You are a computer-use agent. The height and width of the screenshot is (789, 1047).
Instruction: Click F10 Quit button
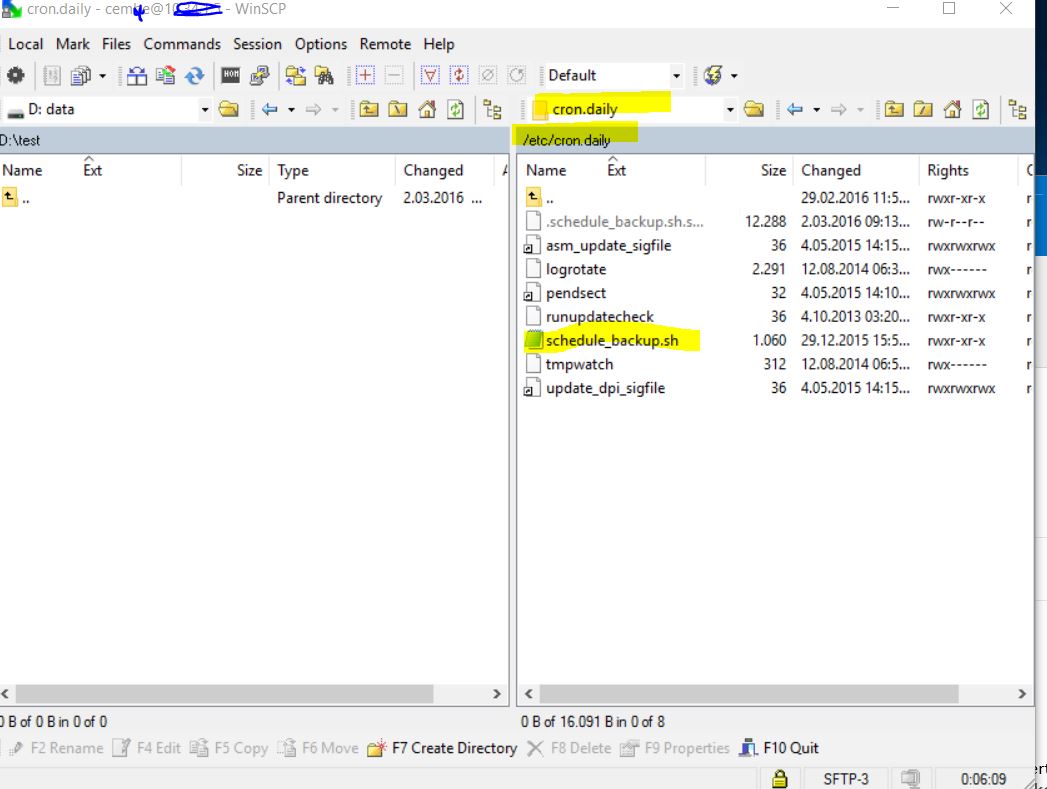[779, 748]
